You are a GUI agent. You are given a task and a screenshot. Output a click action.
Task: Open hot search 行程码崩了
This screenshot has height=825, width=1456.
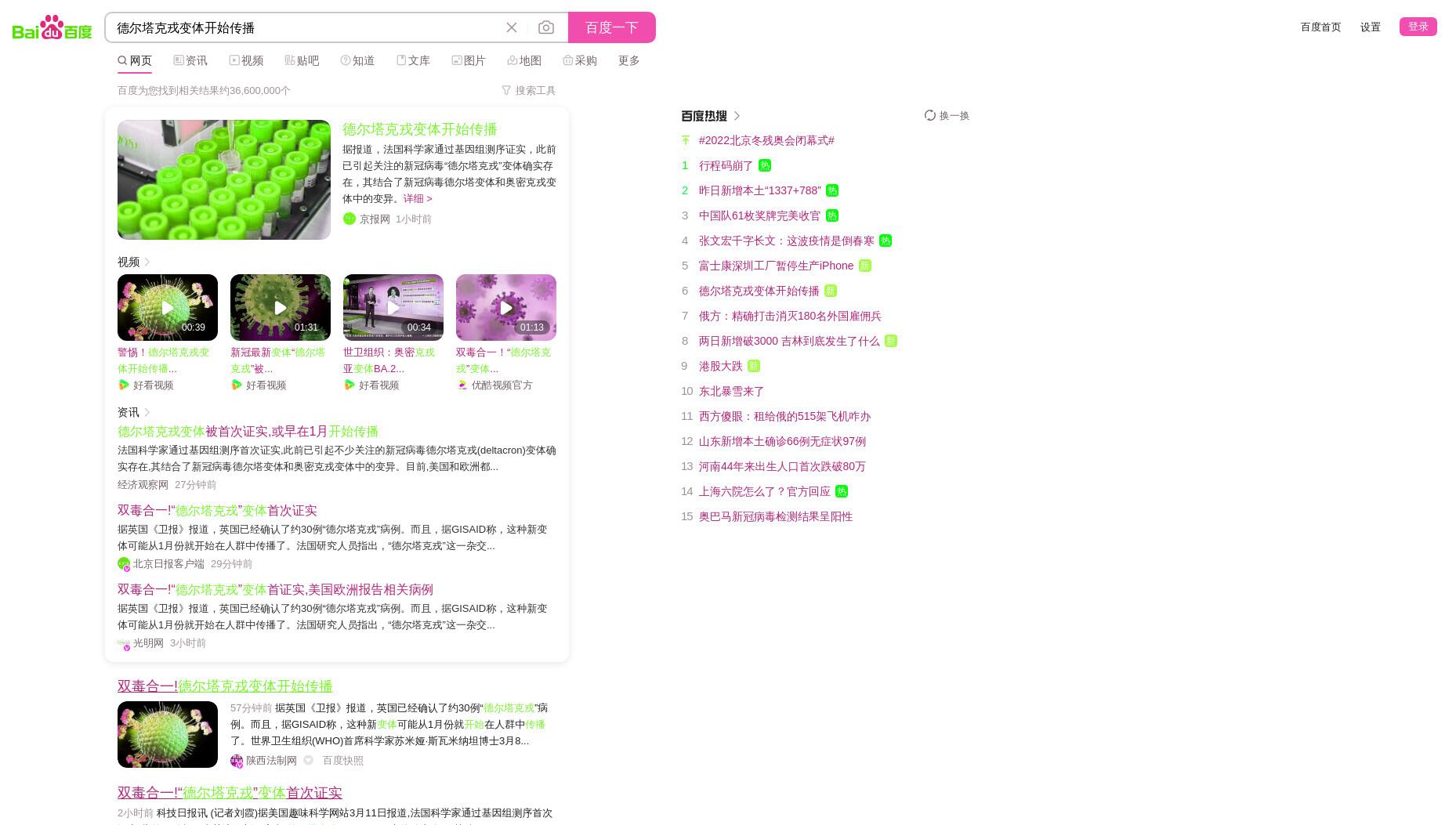tap(726, 165)
